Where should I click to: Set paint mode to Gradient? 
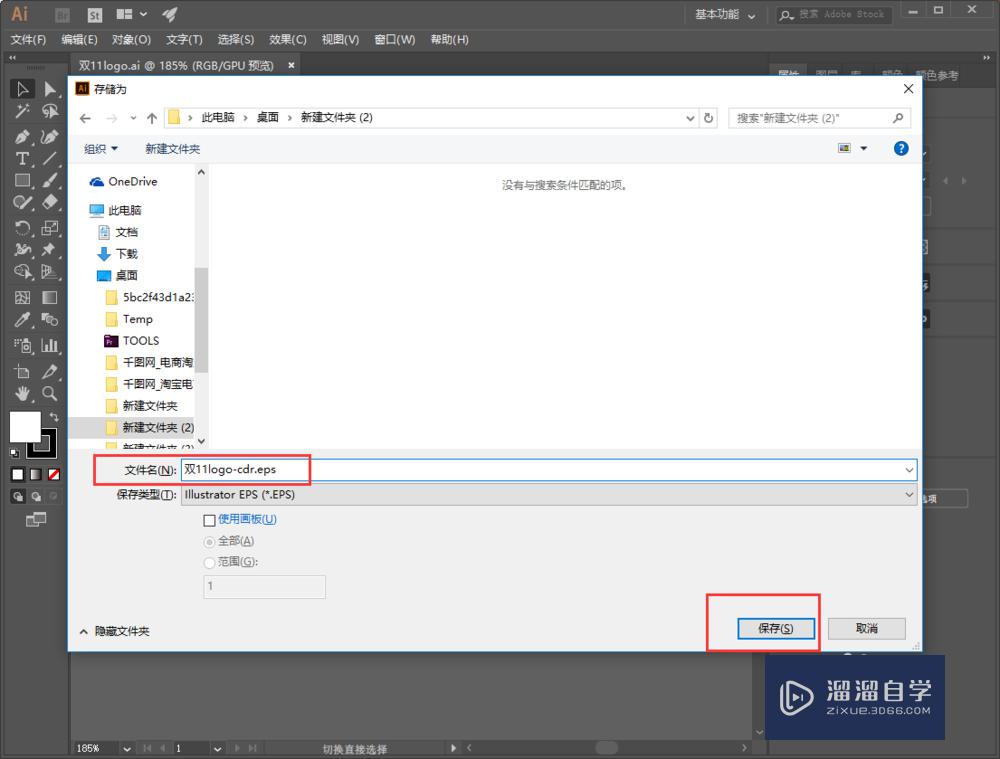[x=36, y=475]
